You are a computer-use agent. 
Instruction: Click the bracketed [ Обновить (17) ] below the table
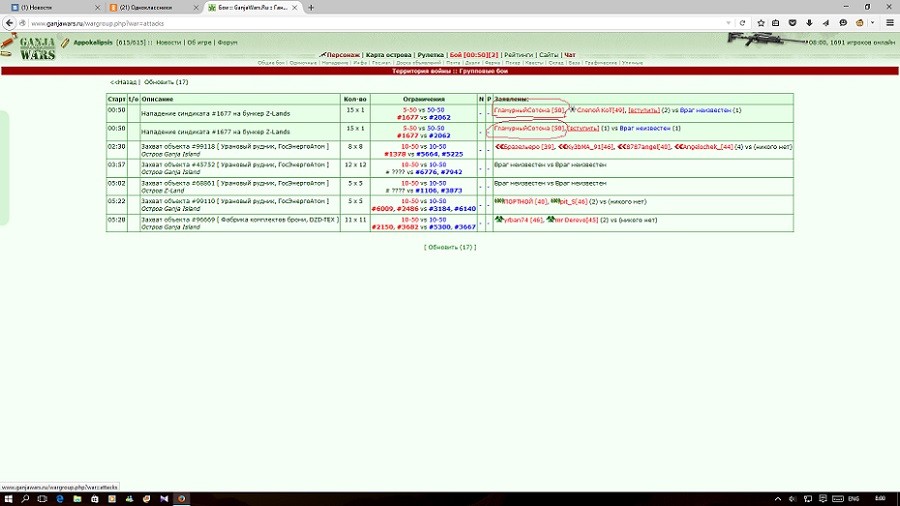point(450,247)
